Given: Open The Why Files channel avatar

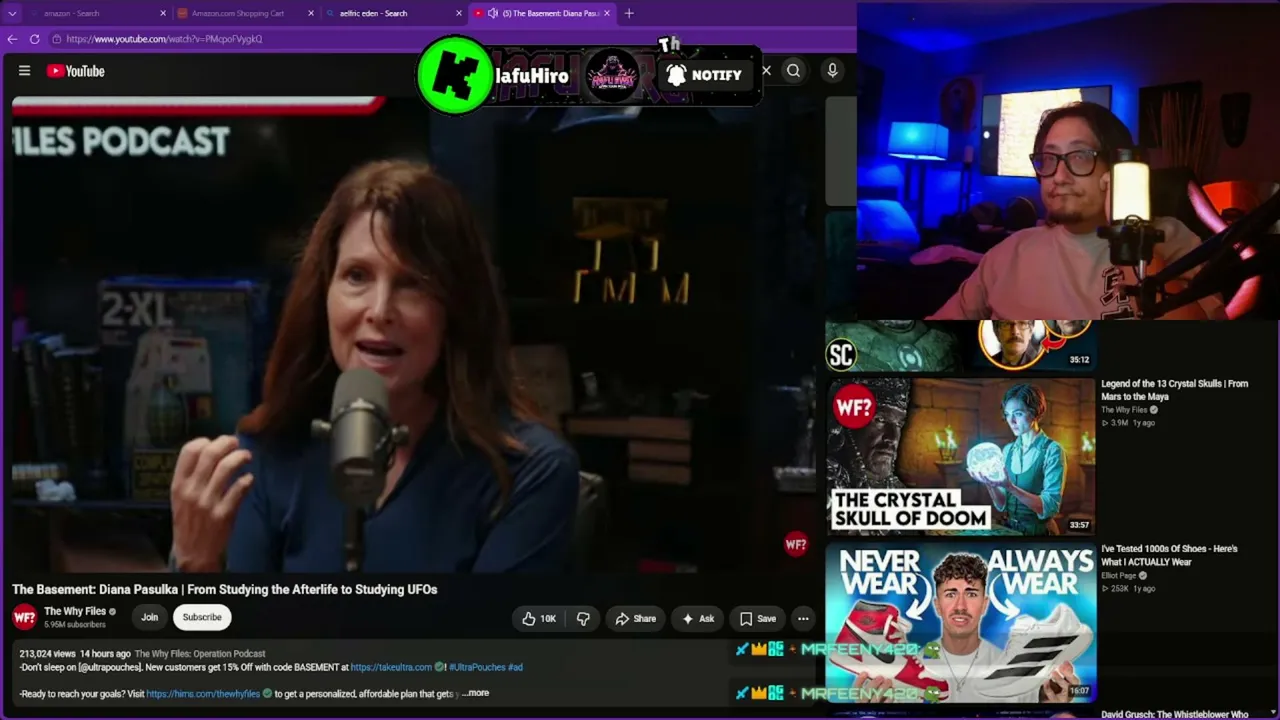Looking at the screenshot, I should coord(25,617).
